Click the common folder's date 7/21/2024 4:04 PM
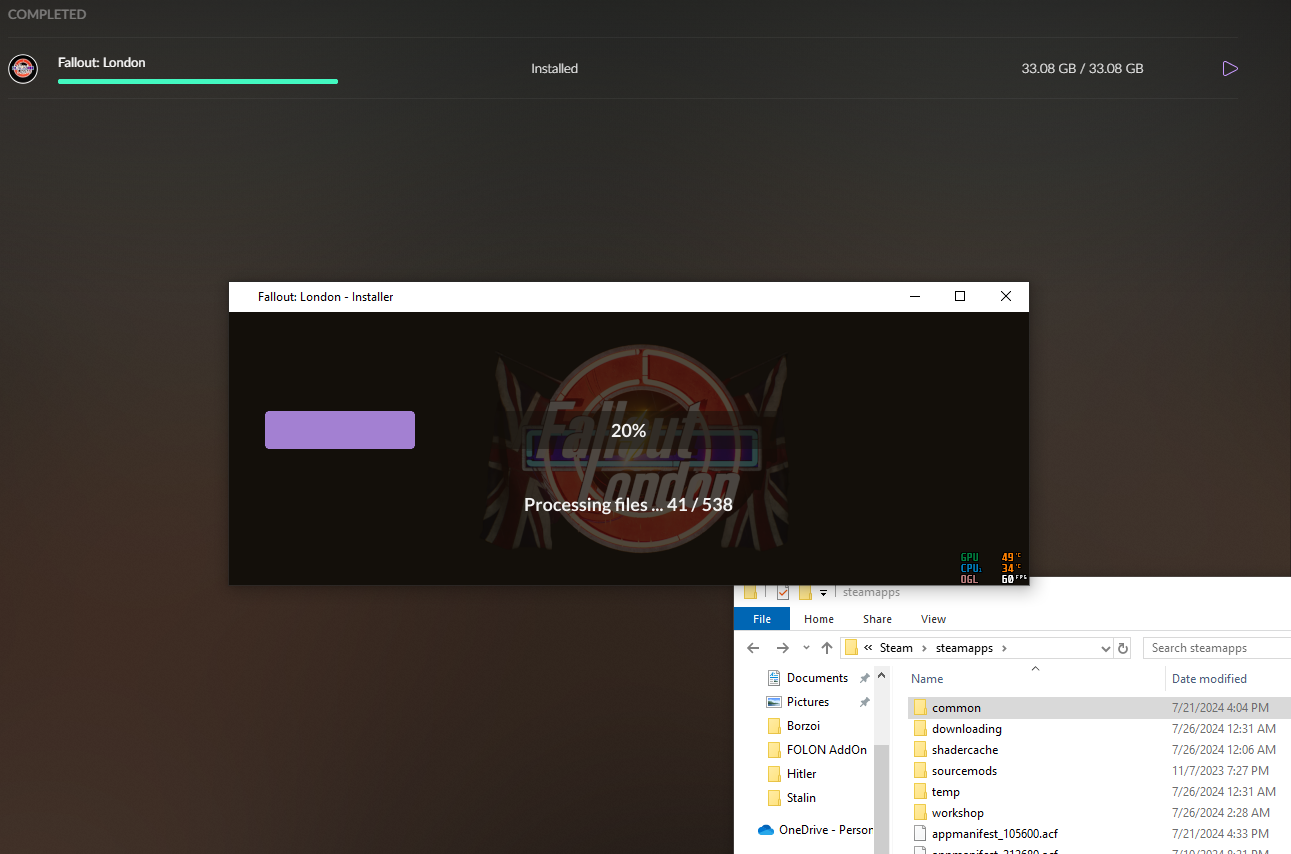Viewport: 1291px width, 854px height. [x=1220, y=708]
